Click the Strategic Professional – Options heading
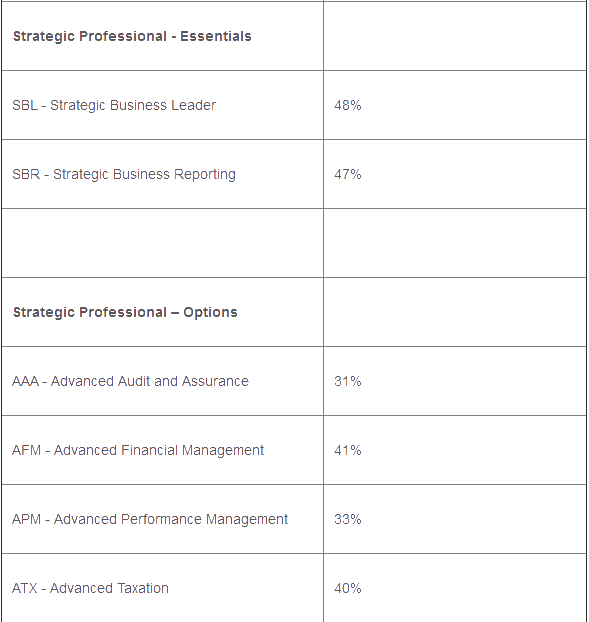589x622 pixels. 125,312
